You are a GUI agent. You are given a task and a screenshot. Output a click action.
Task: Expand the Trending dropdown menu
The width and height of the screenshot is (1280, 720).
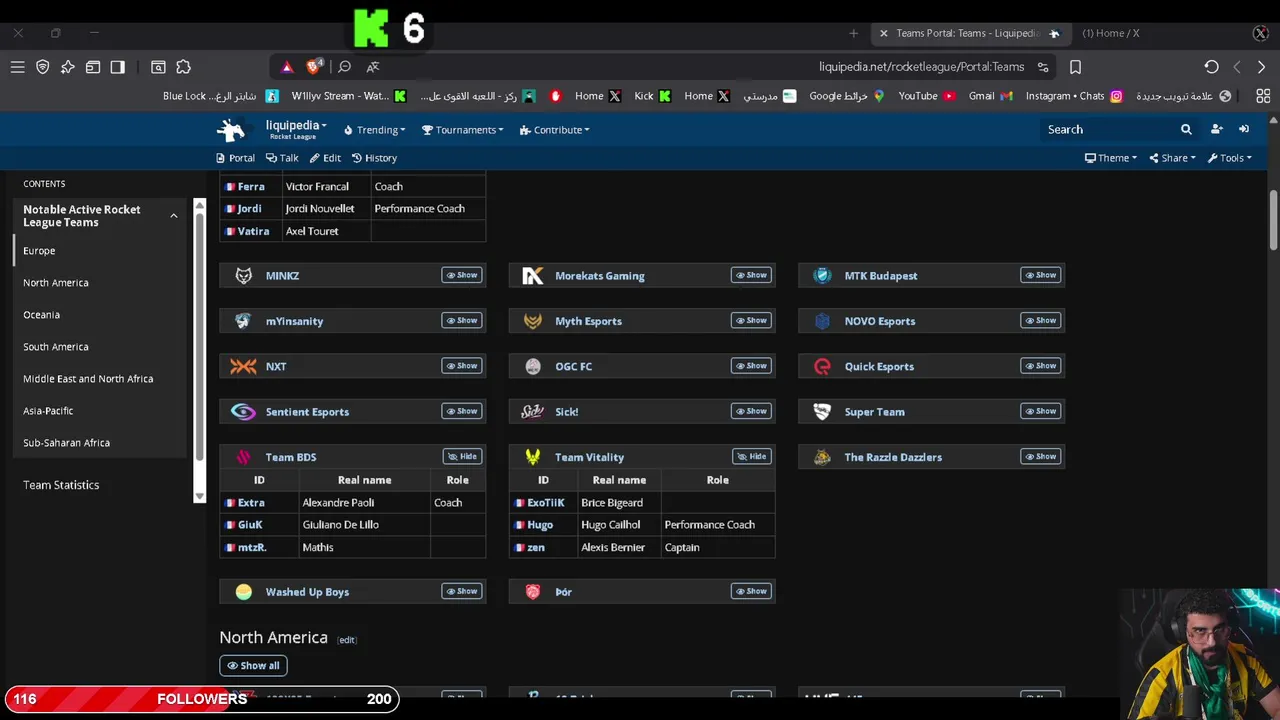click(x=374, y=130)
